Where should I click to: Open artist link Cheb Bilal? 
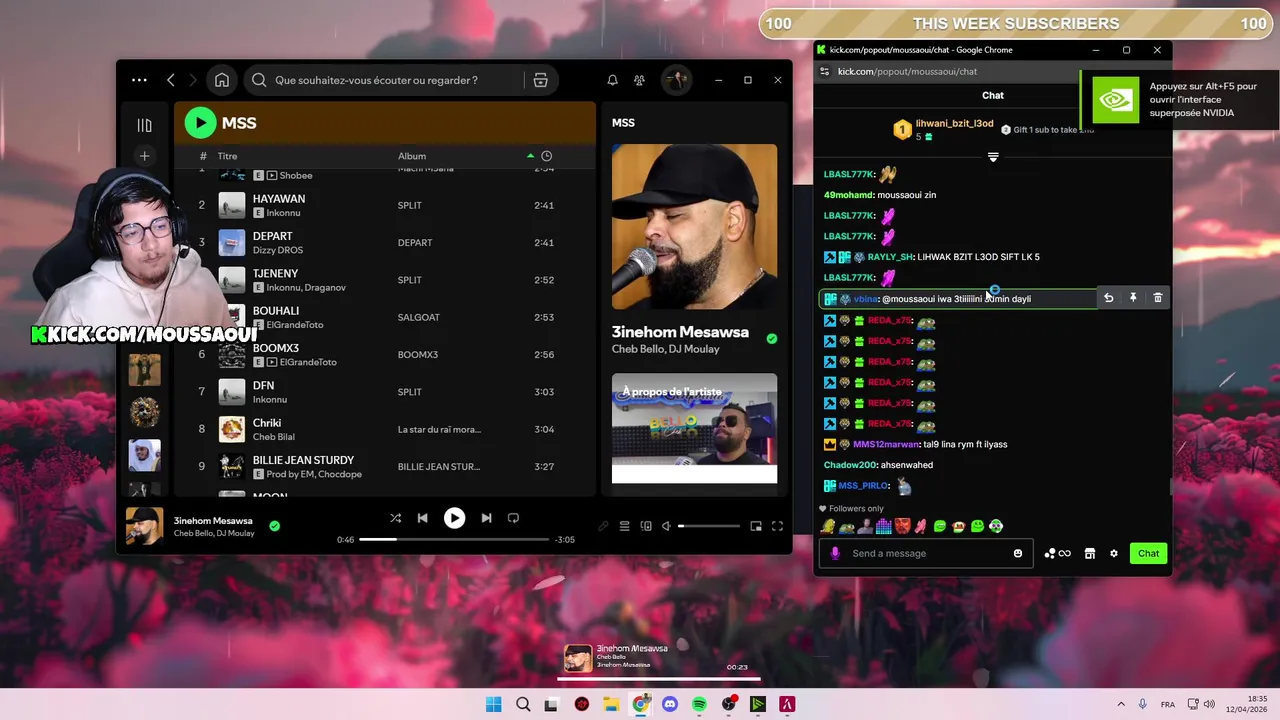click(274, 437)
